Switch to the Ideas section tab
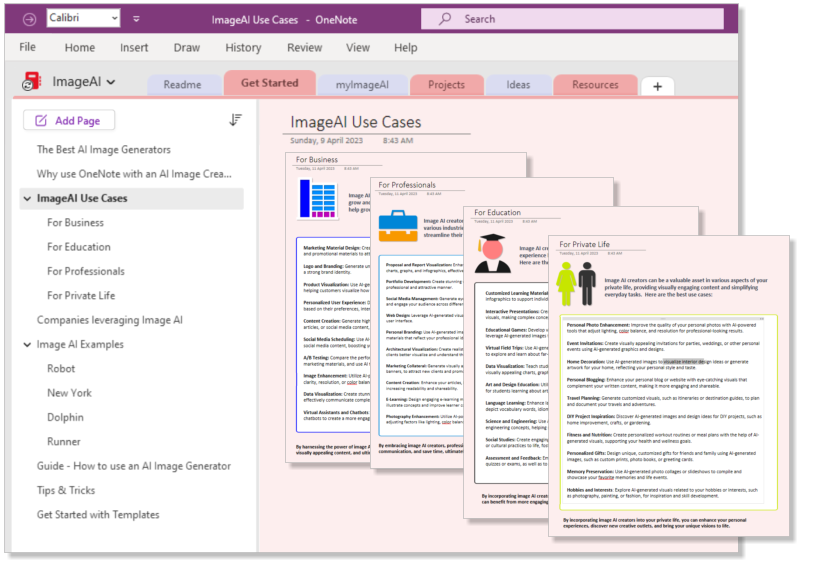 (x=518, y=85)
